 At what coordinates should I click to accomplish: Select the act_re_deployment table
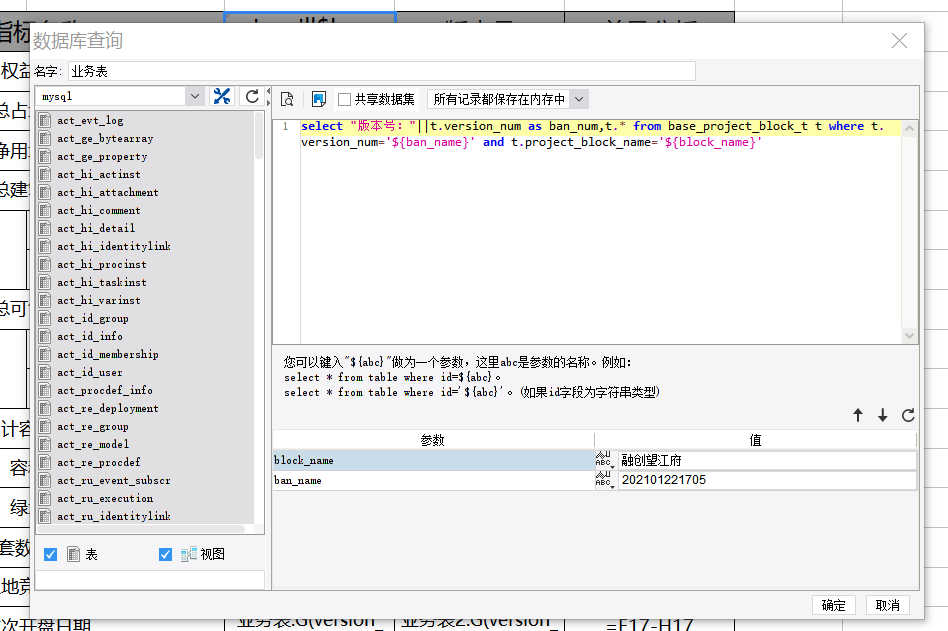(107, 408)
